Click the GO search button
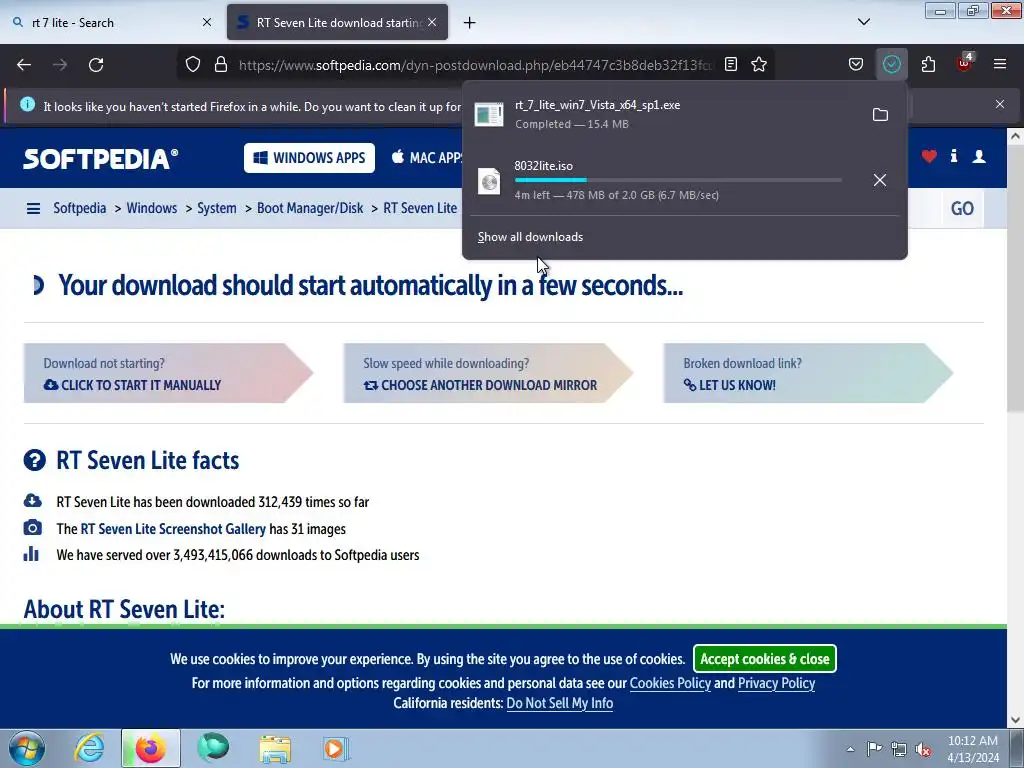This screenshot has width=1024, height=768. point(962,208)
